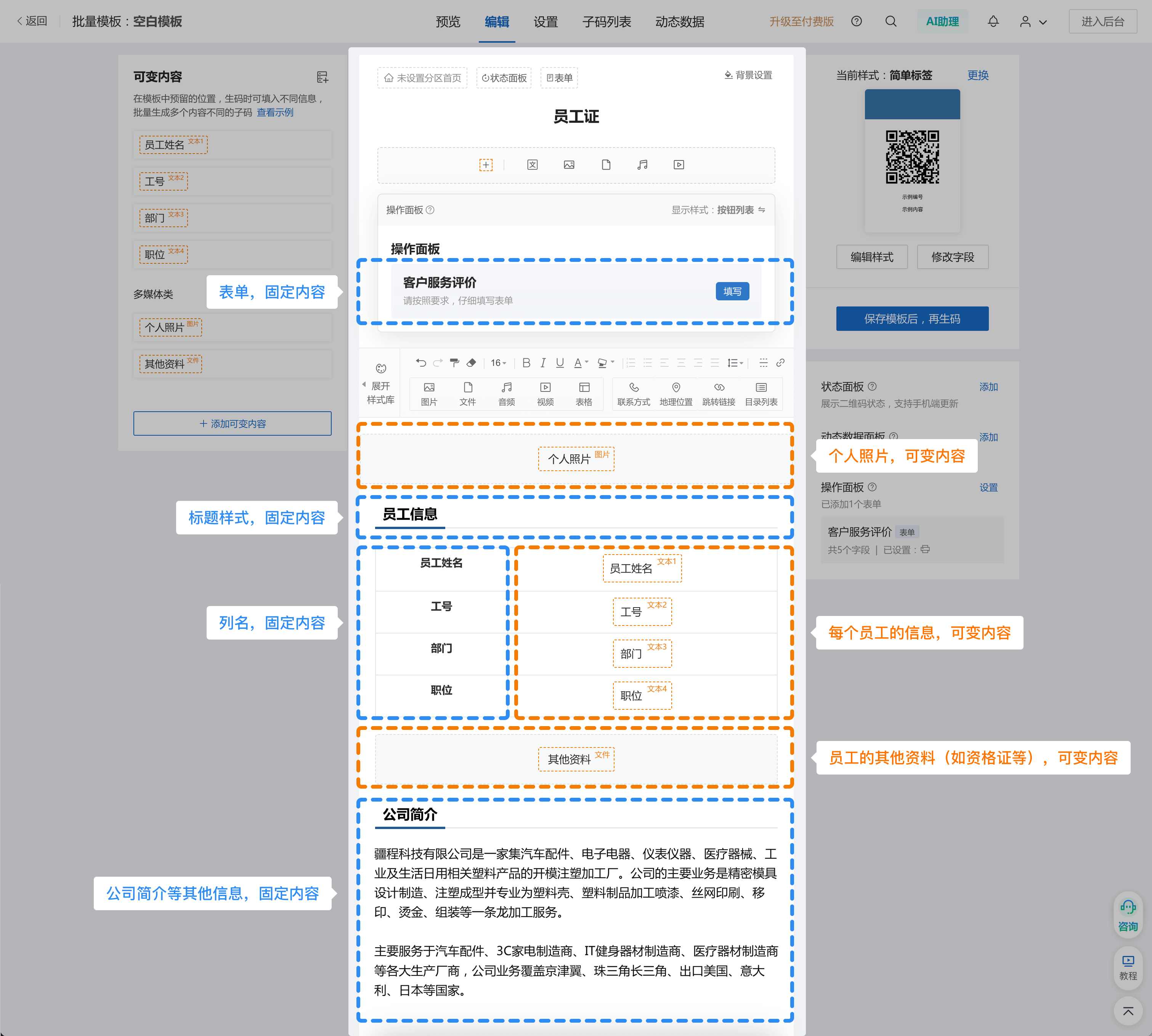Click 保存模板后，再生码 button
Viewport: 1152px width, 1036px height.
912,319
